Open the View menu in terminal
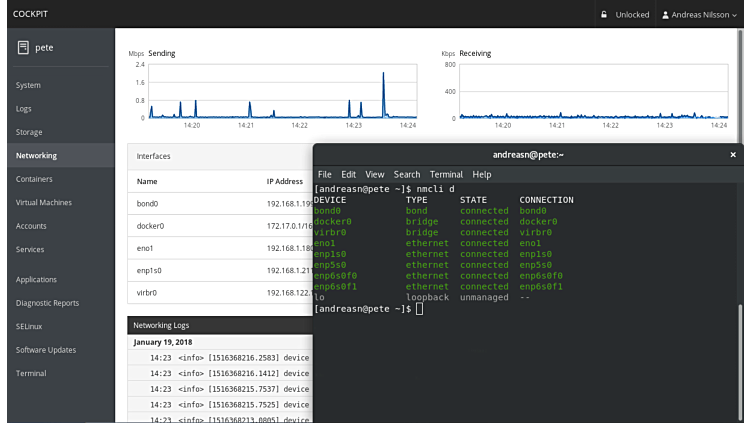This screenshot has height=423, width=752. click(375, 174)
